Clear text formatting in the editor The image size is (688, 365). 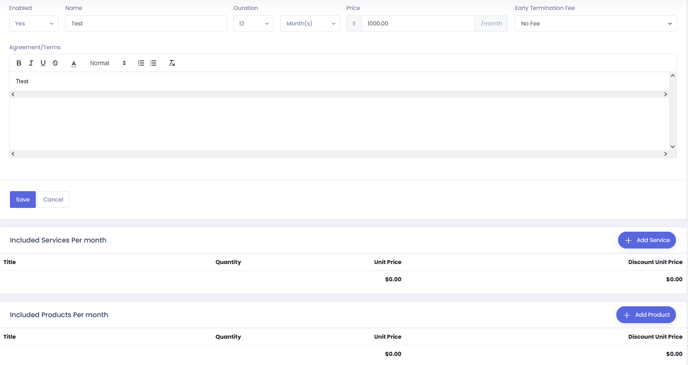(172, 63)
